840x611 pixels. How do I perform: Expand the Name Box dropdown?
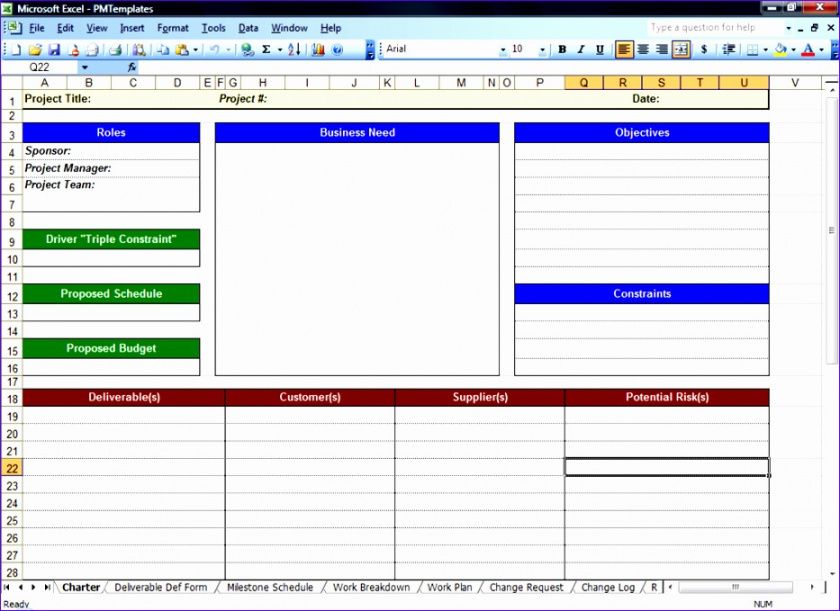click(x=85, y=67)
